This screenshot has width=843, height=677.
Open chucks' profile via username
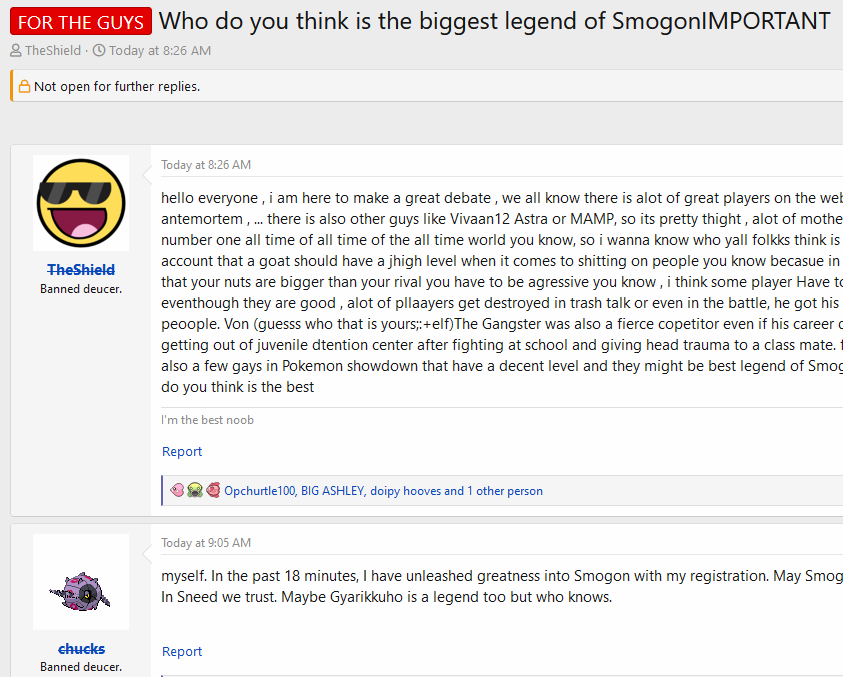(81, 649)
